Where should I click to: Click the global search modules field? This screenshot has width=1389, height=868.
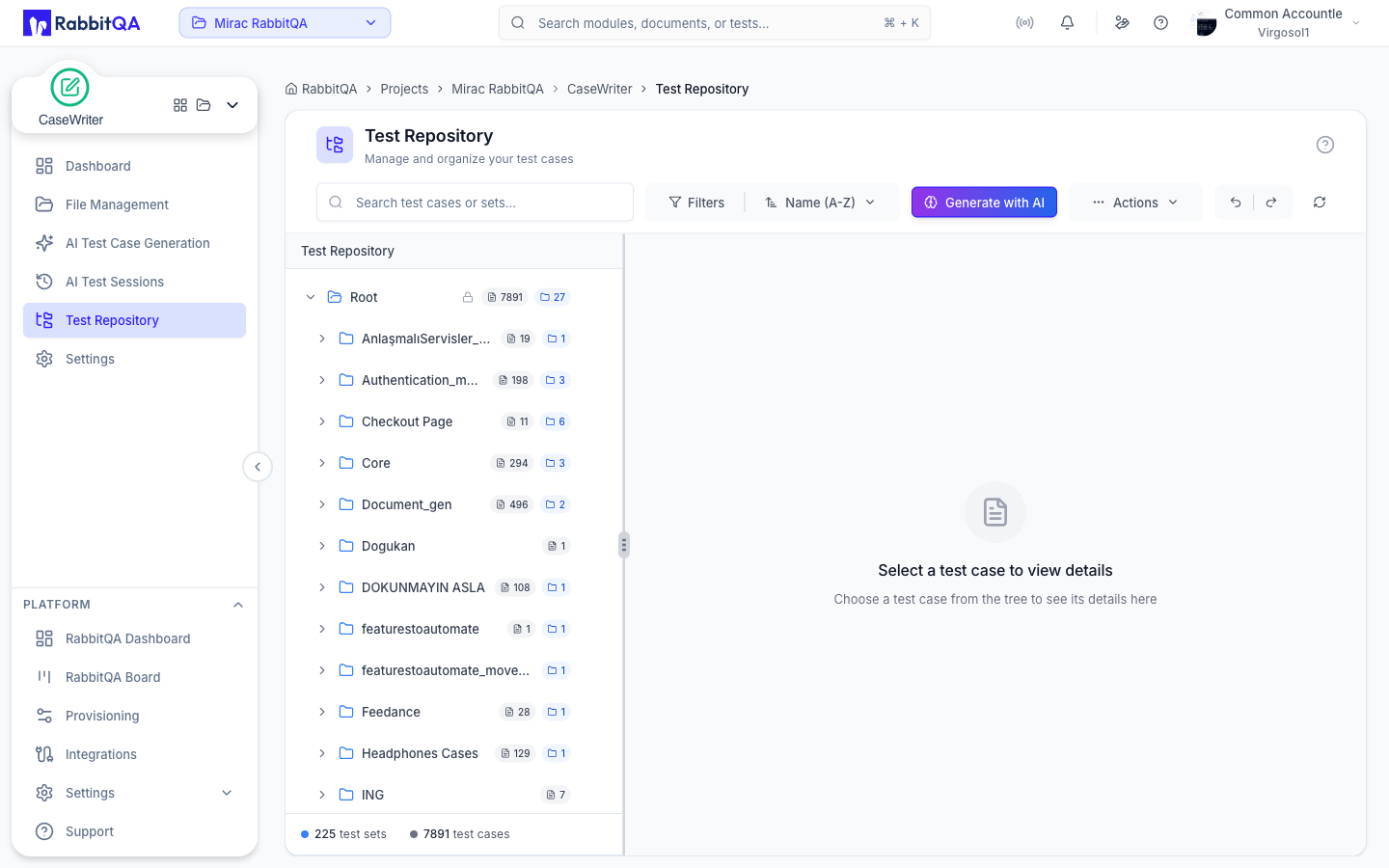coord(715,23)
